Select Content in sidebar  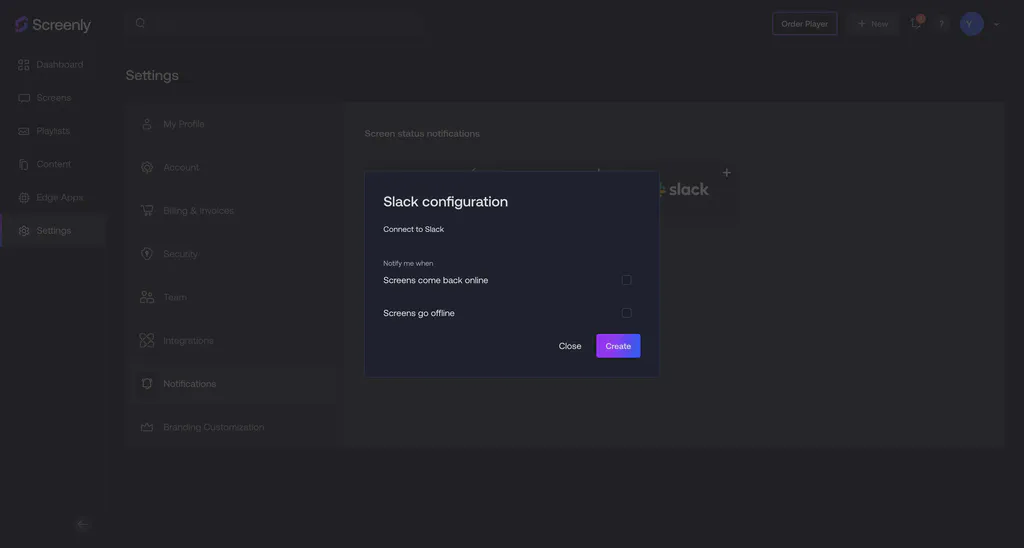coord(52,165)
